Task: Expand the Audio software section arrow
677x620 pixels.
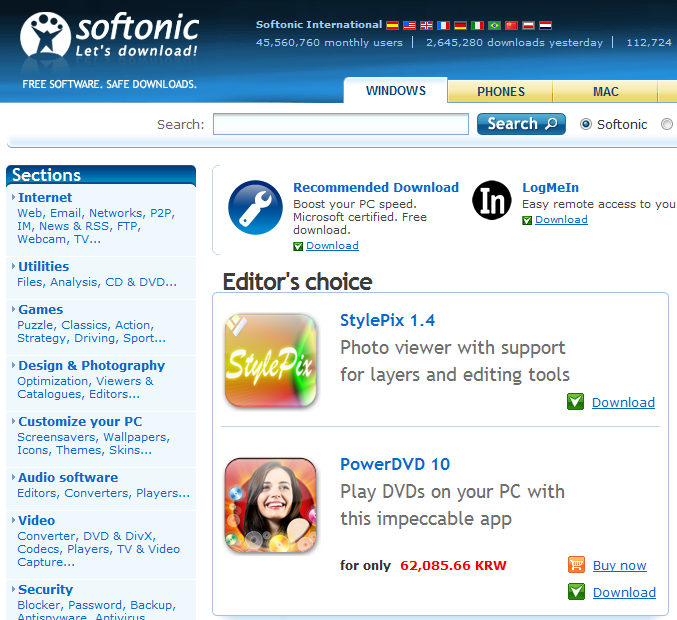Action: click(13, 477)
